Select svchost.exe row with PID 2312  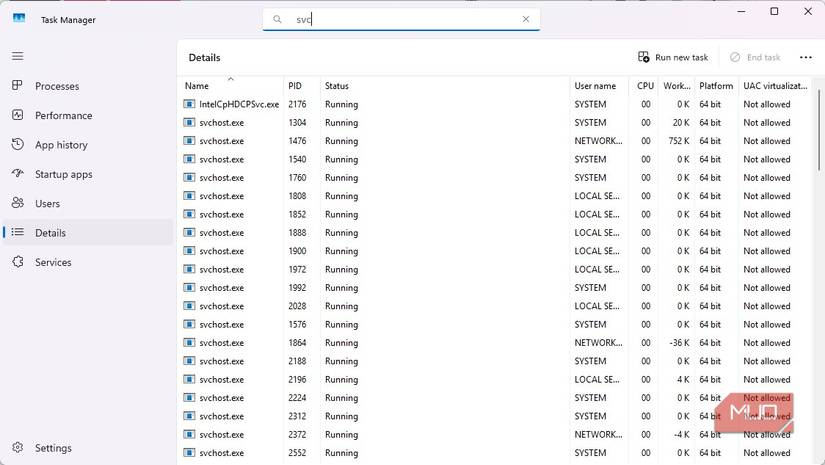[x=495, y=416]
